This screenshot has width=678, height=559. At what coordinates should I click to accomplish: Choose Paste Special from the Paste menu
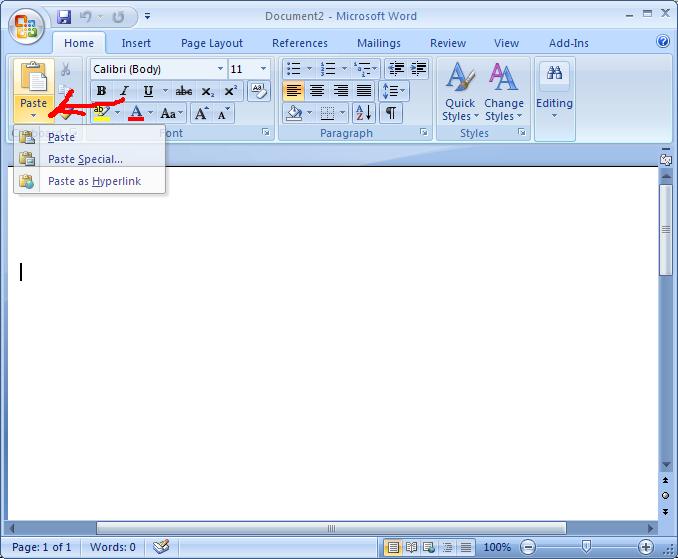pos(85,159)
